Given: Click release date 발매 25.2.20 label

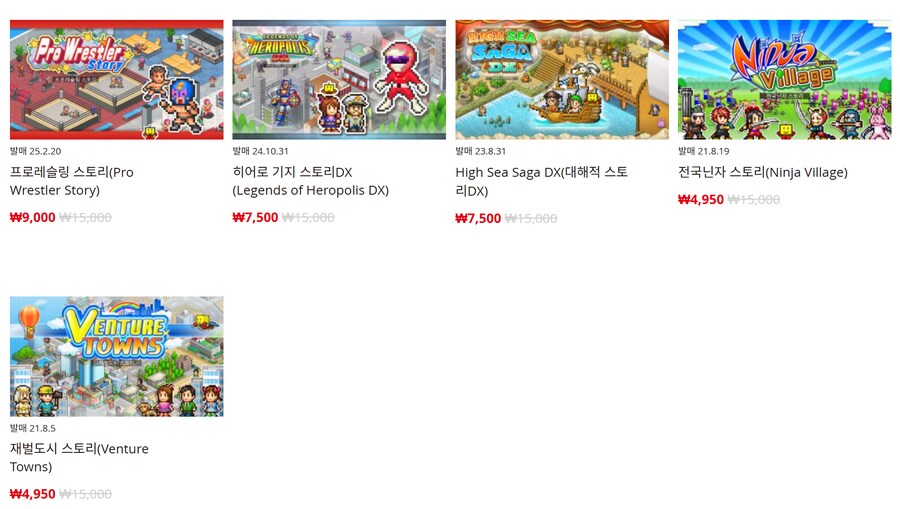Looking at the screenshot, I should click(36, 151).
